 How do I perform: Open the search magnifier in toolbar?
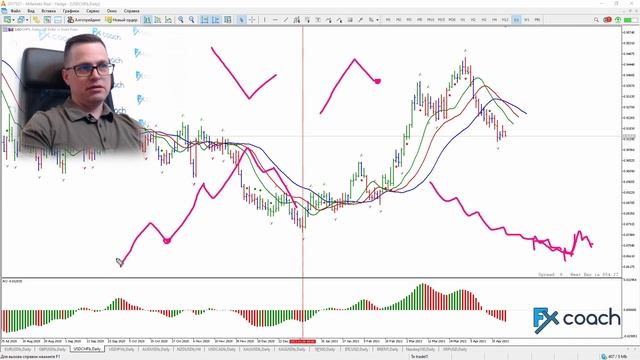tap(596, 20)
